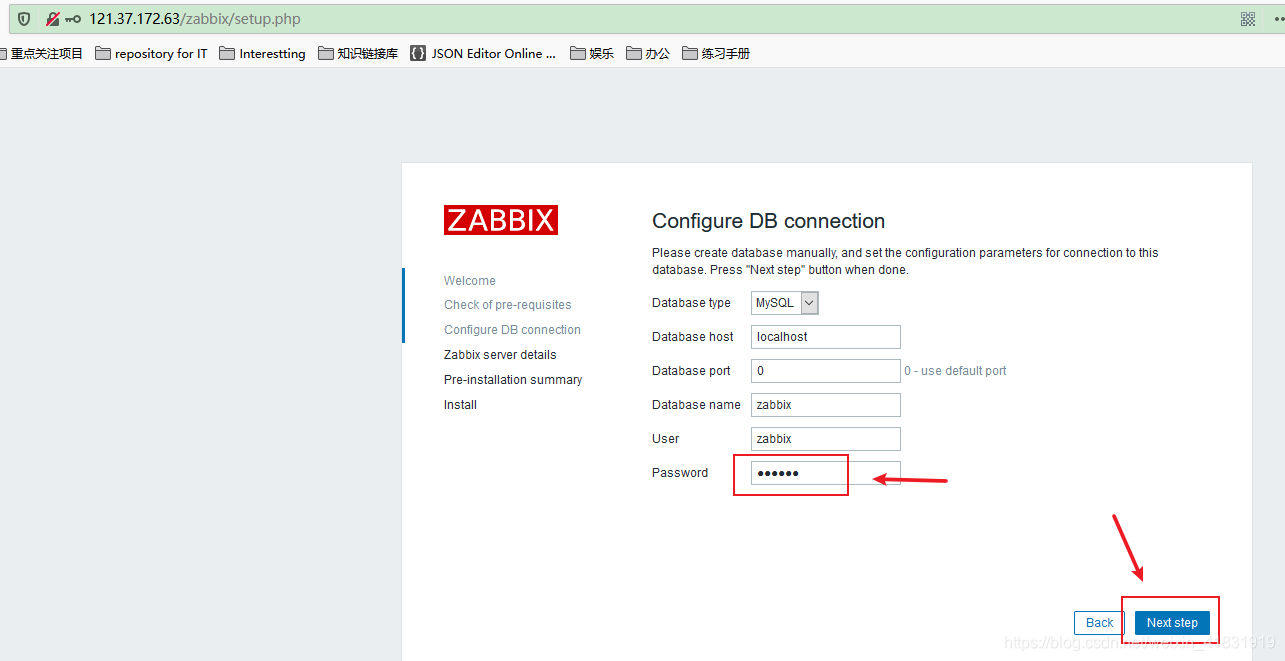Click the Database name field
1285x661 pixels.
[x=826, y=405]
